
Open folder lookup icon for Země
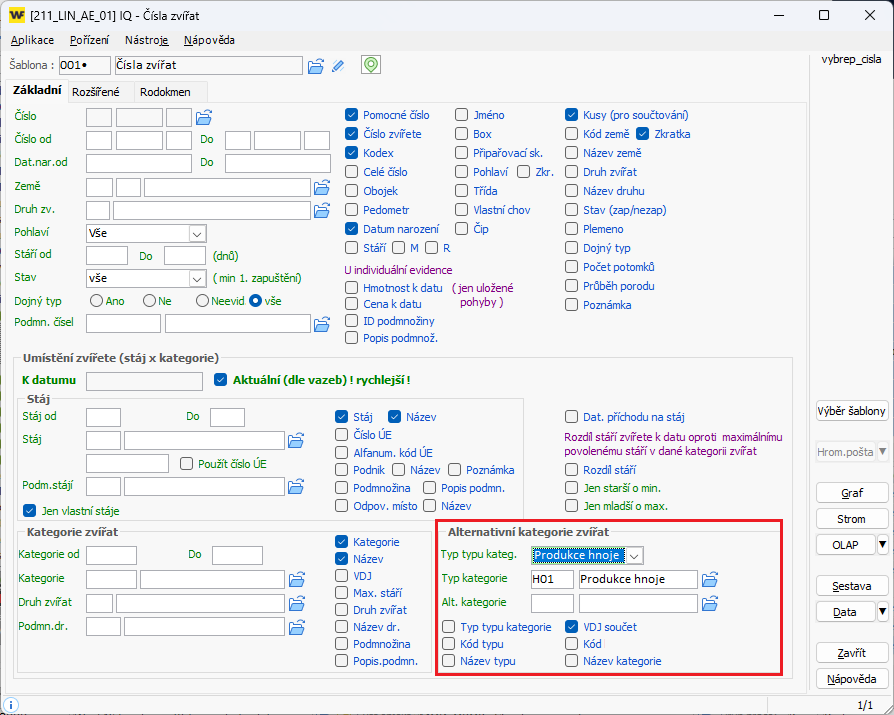coord(322,187)
